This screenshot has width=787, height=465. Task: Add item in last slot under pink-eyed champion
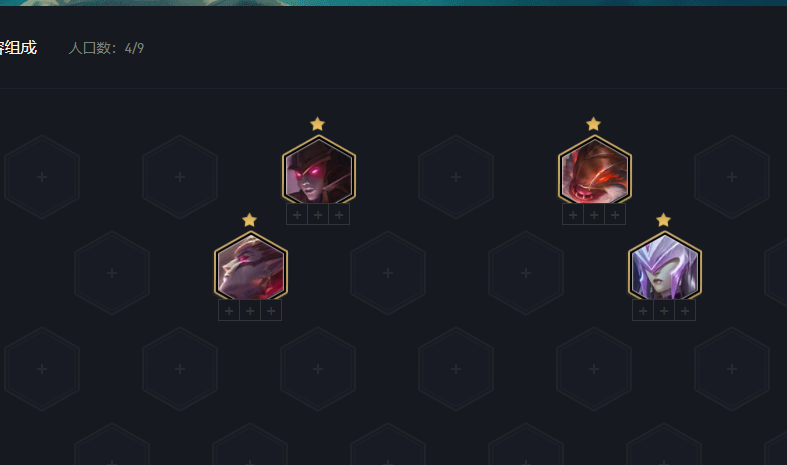(339, 215)
